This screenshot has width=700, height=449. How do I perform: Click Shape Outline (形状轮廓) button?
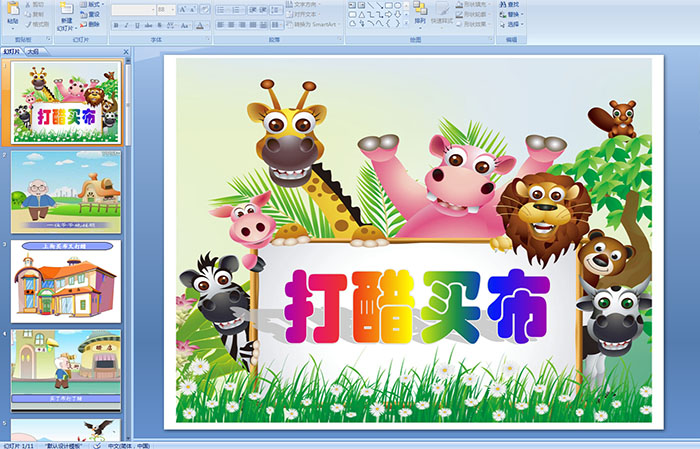click(472, 14)
